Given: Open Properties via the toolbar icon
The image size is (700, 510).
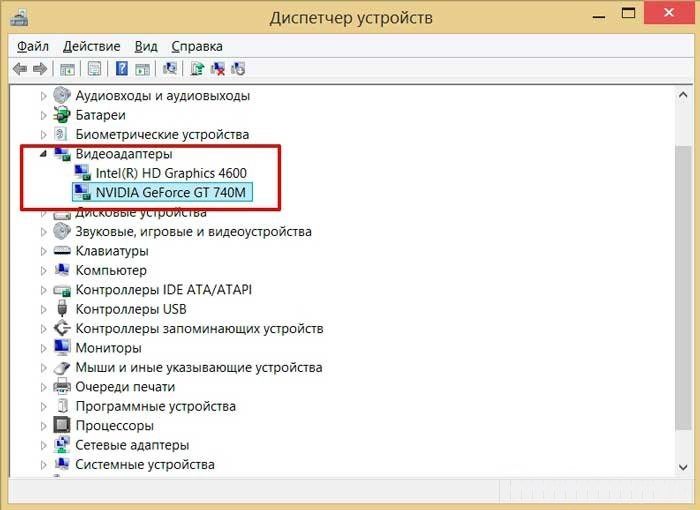Looking at the screenshot, I should click(94, 69).
